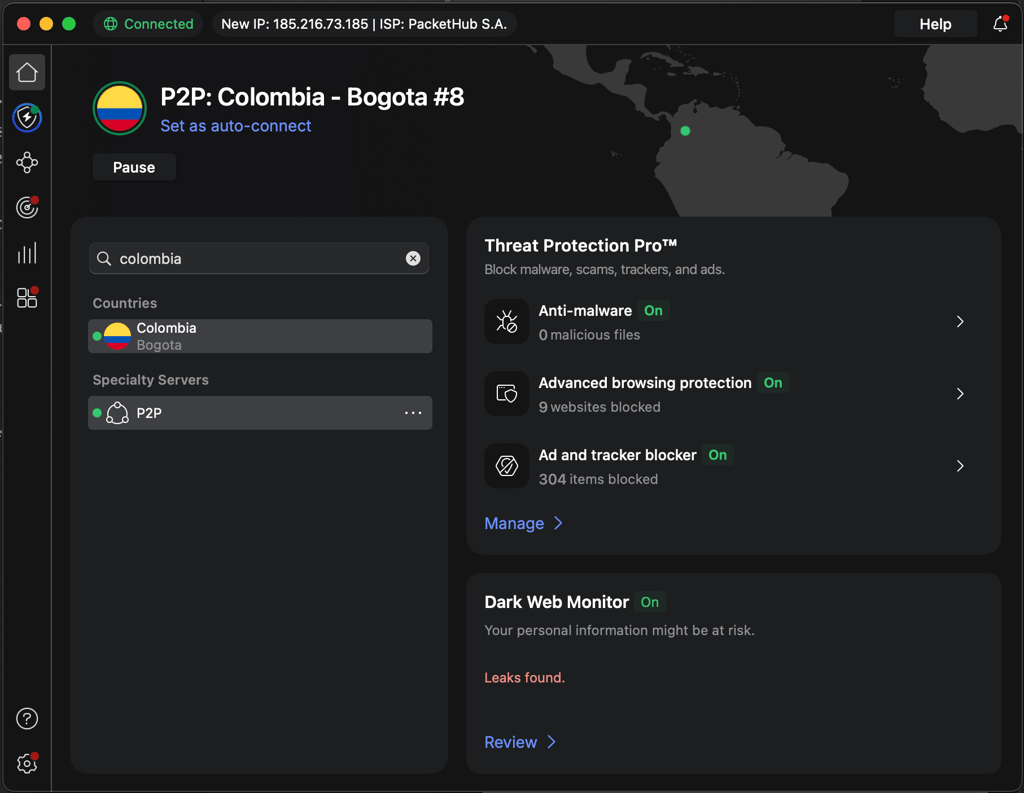Open Meshnet icon in sidebar

coord(27,163)
